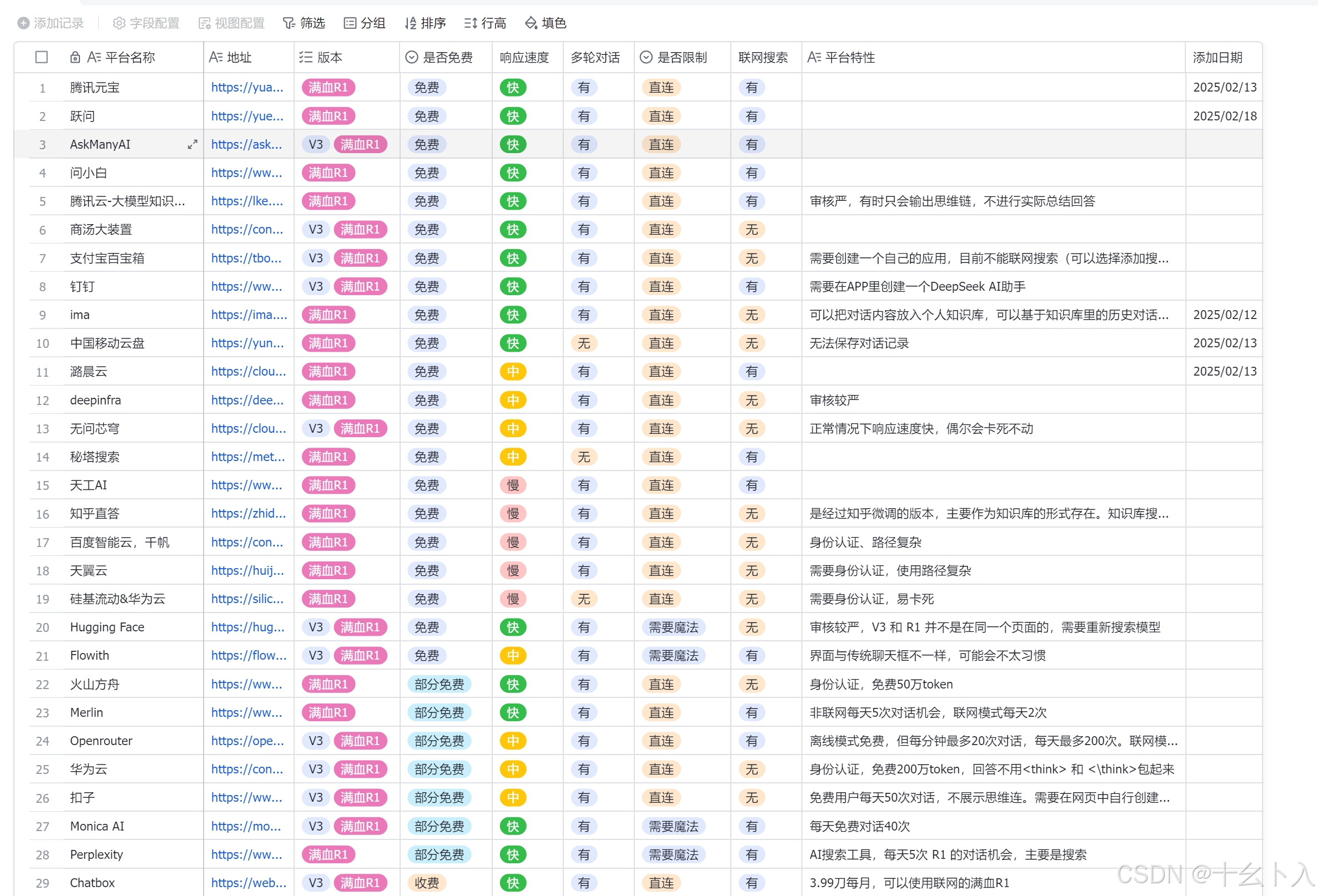Open the Chatbox https://web... link
This screenshot has height=896, width=1318.
[x=249, y=883]
